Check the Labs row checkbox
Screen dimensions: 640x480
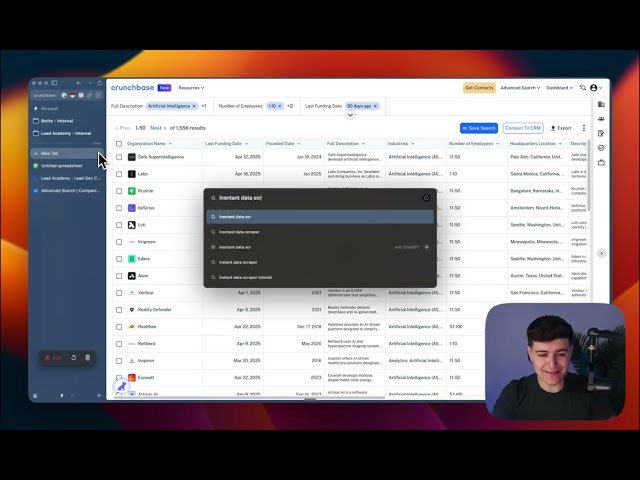coord(119,174)
